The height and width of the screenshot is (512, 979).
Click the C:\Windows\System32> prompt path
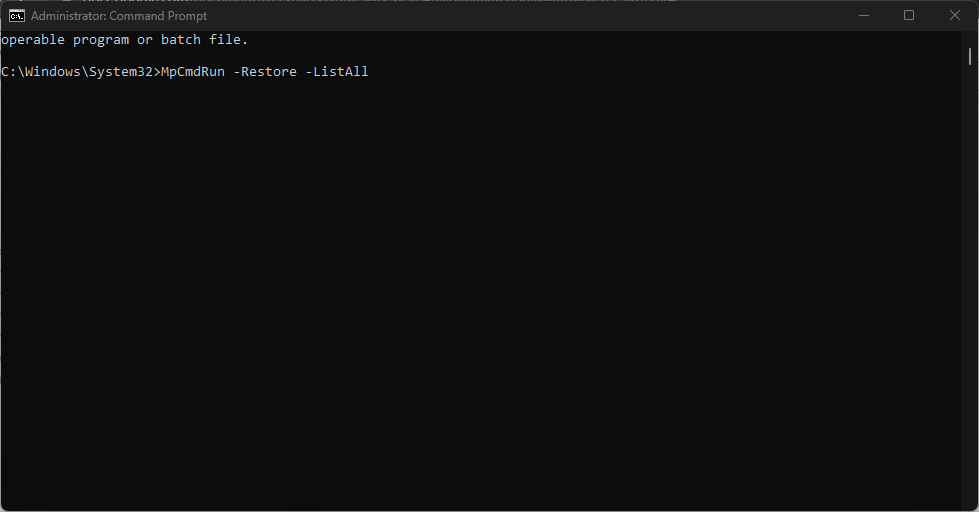point(80,72)
